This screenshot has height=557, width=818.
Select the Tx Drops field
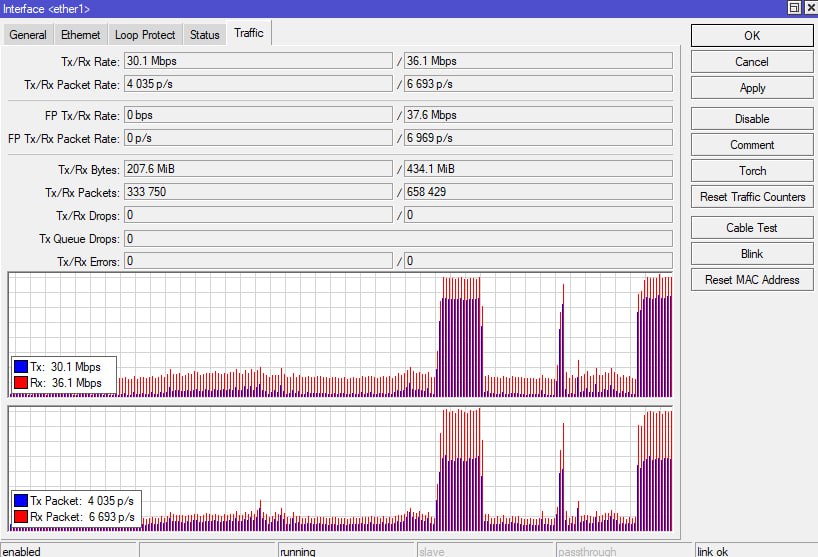(258, 215)
